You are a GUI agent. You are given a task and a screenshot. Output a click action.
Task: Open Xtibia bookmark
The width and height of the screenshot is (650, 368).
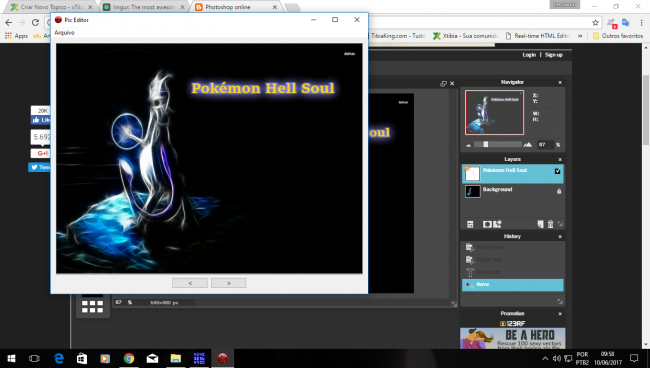(x=465, y=36)
